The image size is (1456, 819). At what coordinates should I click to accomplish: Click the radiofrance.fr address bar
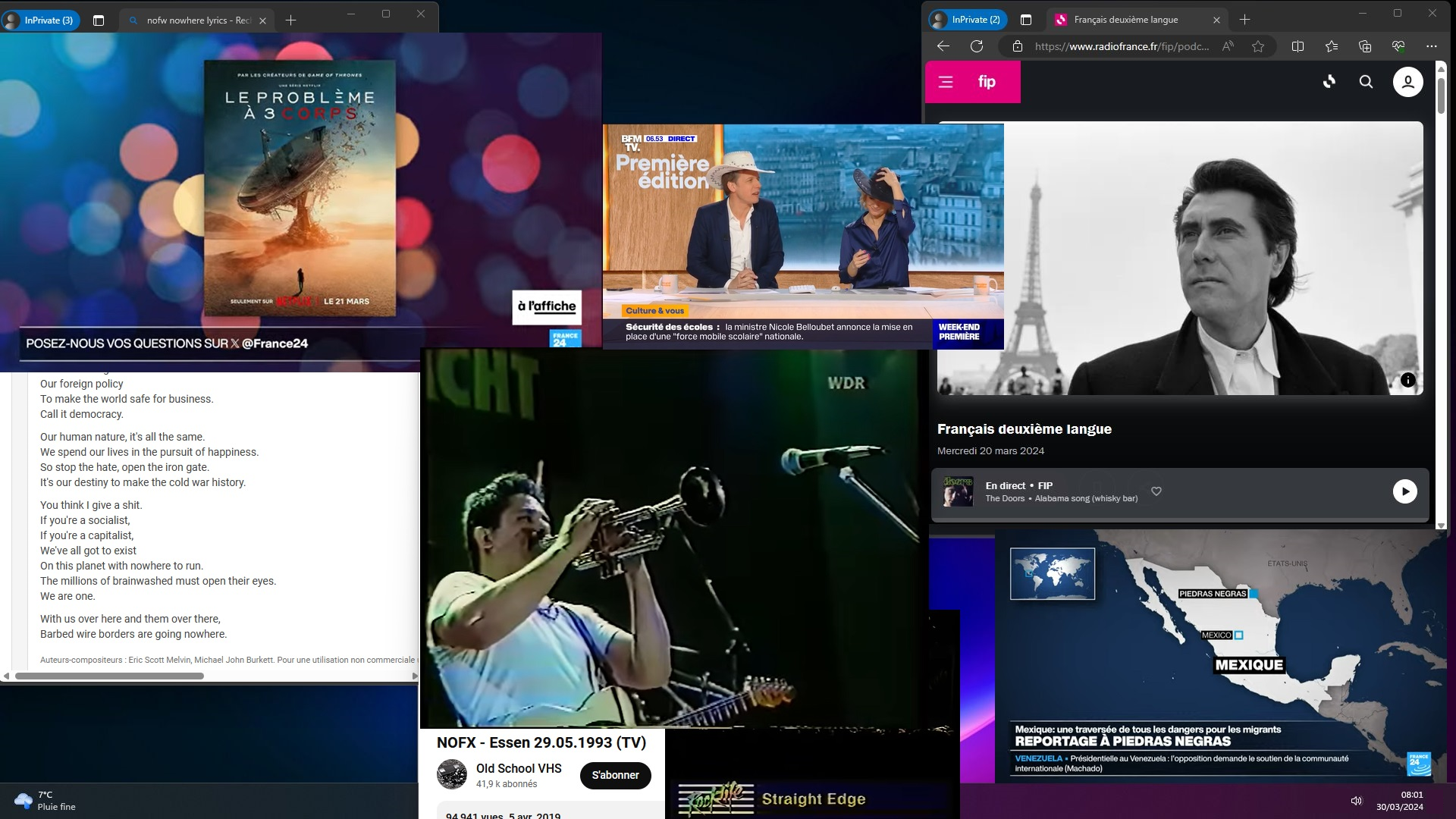(1121, 46)
